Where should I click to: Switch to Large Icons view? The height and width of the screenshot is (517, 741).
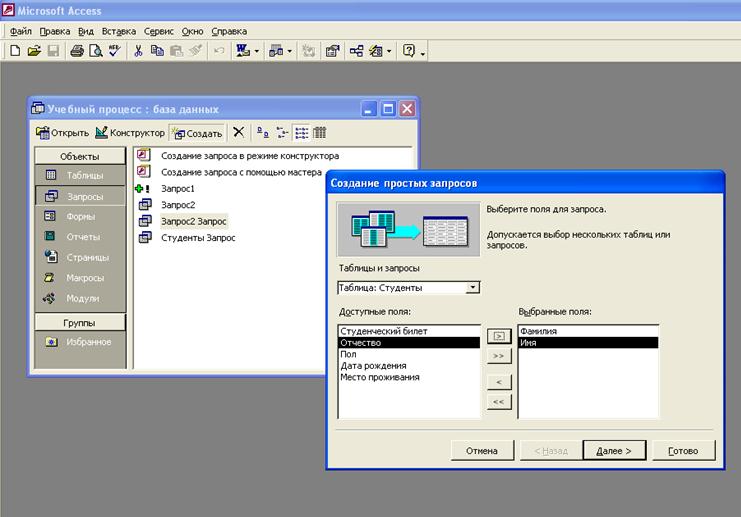(263, 133)
